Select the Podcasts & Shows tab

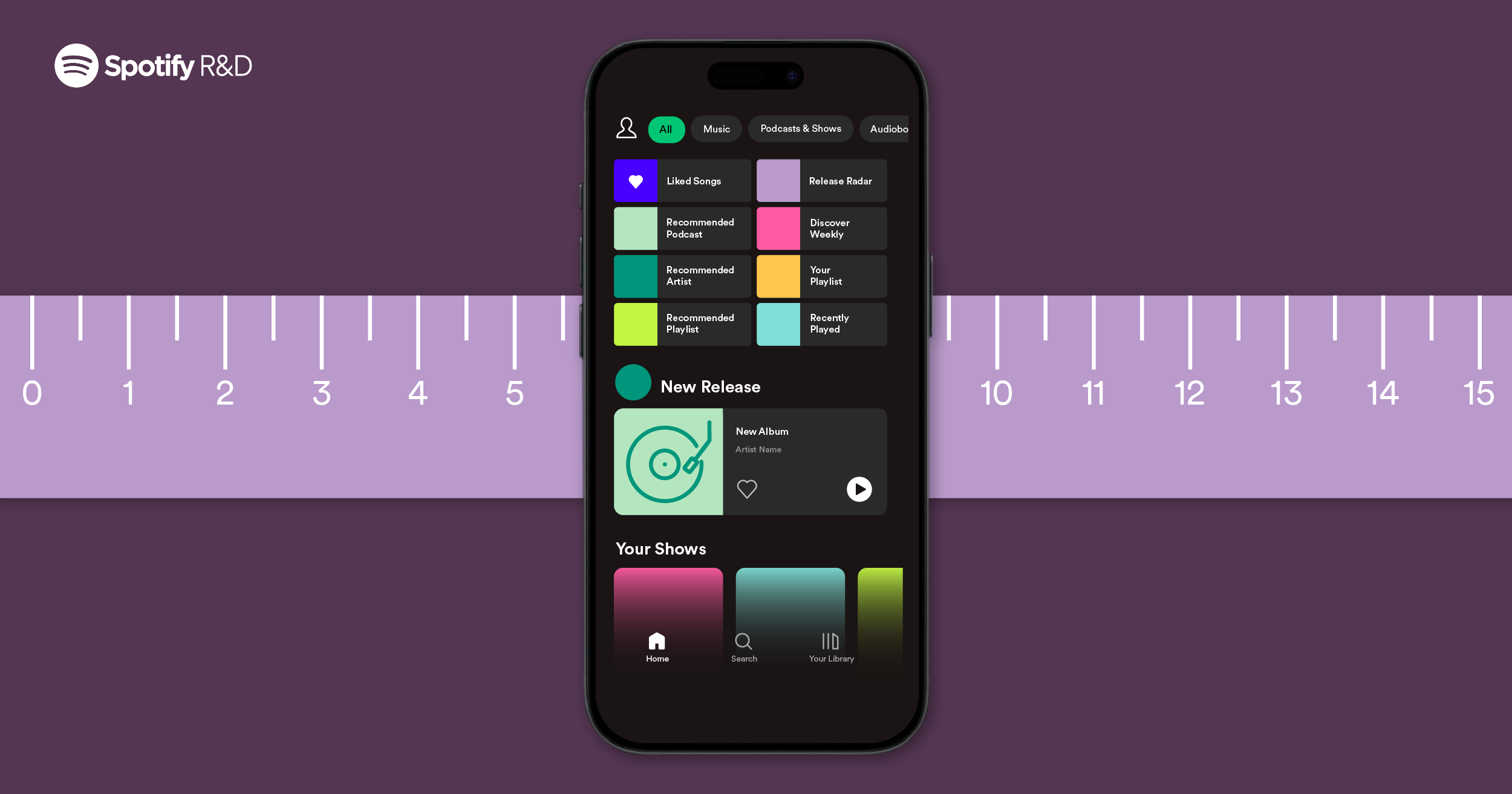tap(801, 129)
